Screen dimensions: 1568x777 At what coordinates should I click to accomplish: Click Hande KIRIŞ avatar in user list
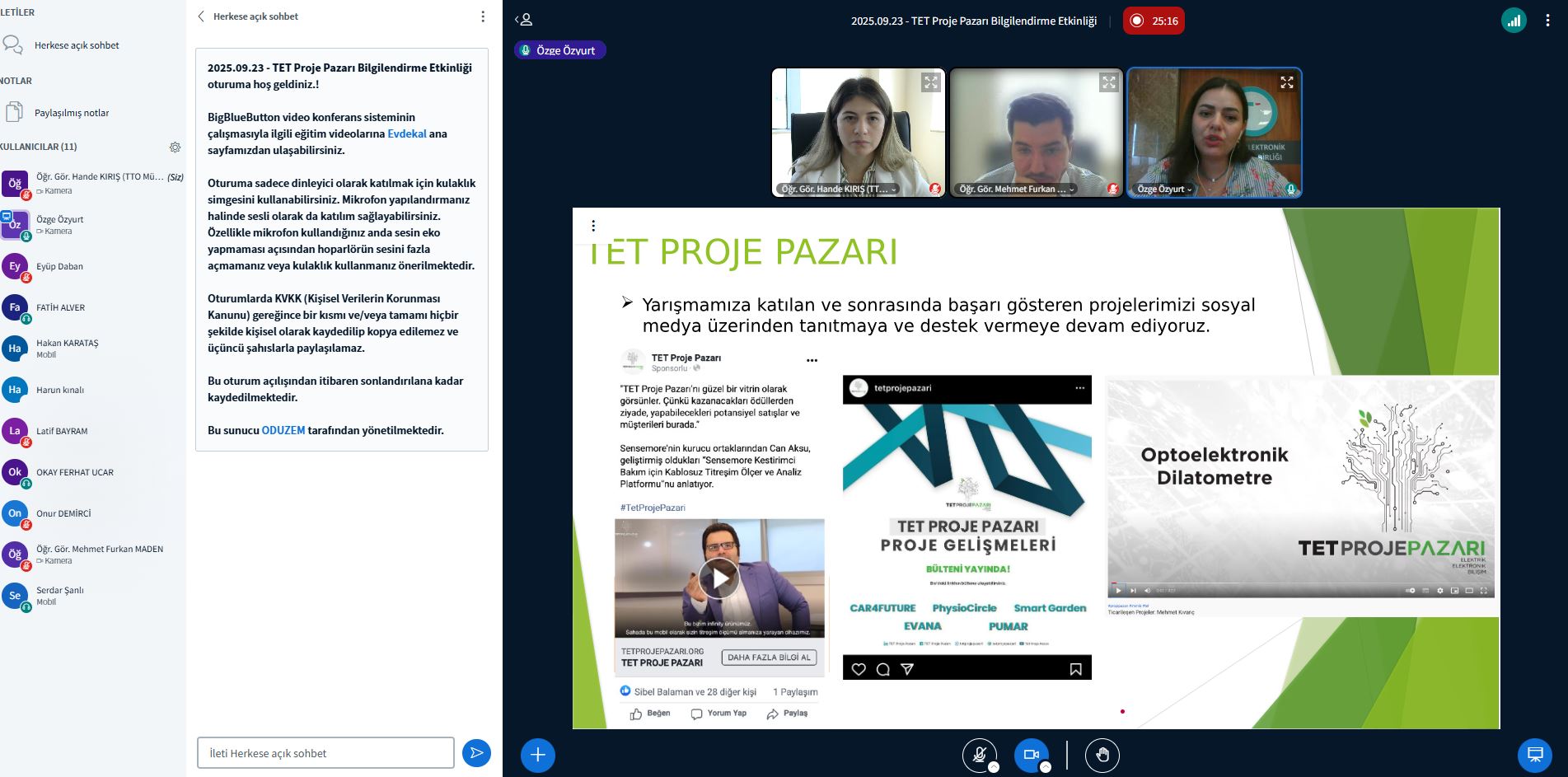click(x=15, y=184)
